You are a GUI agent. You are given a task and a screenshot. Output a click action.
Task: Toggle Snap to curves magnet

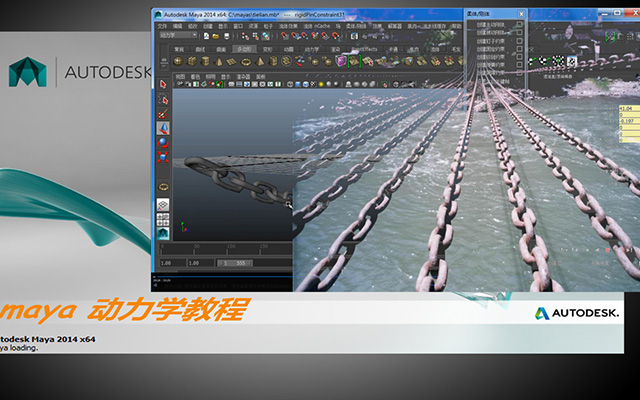point(295,36)
